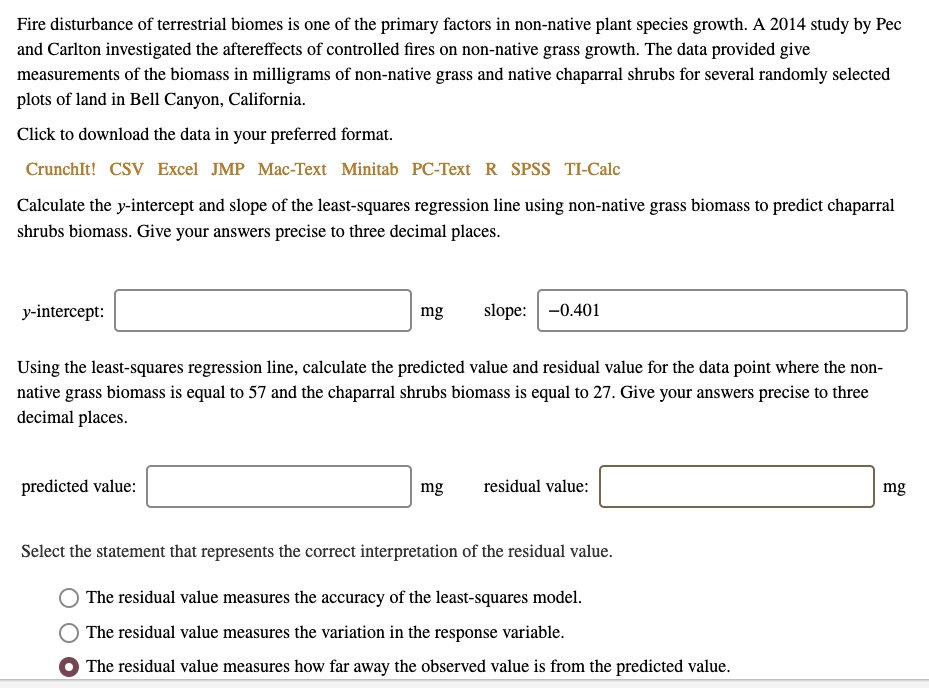Download the data as CSV
Screen dimensions: 929x688
tap(126, 169)
